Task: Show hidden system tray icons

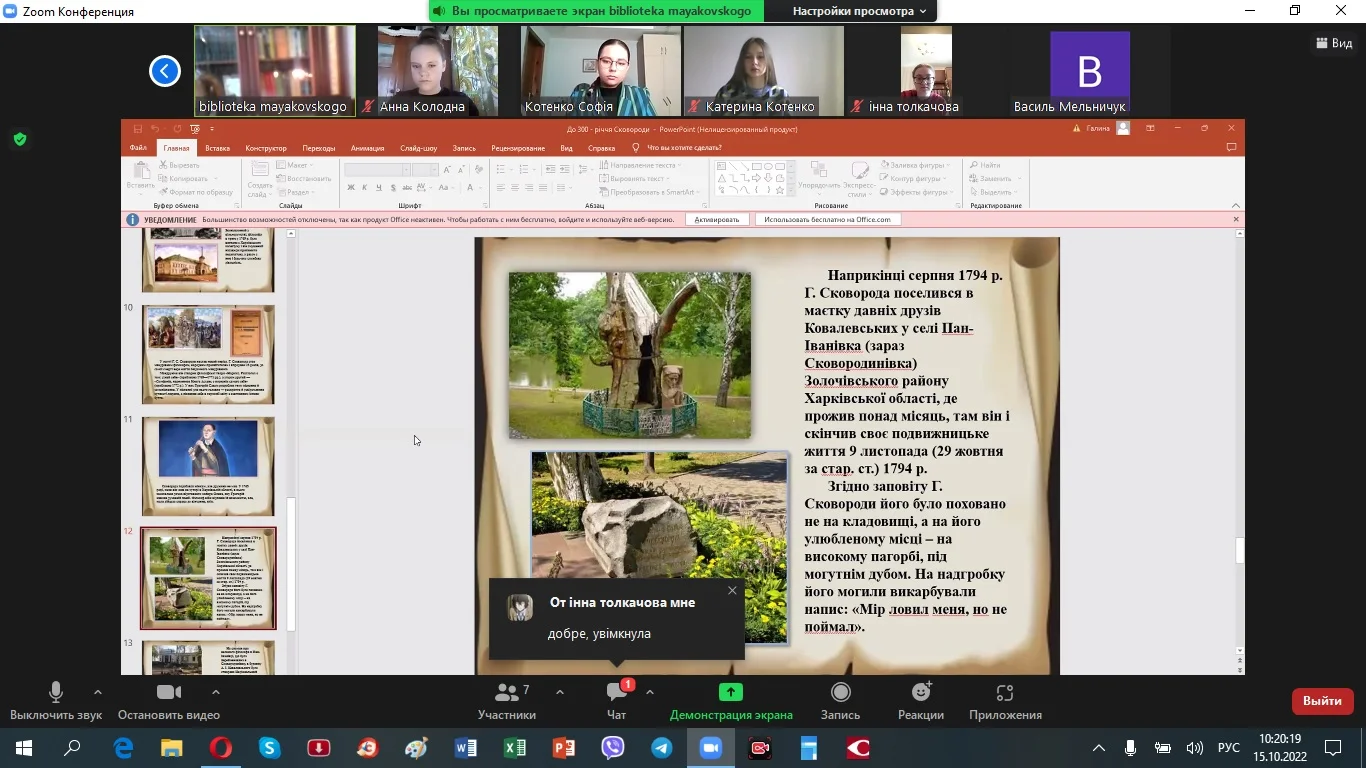Action: tap(1099, 747)
